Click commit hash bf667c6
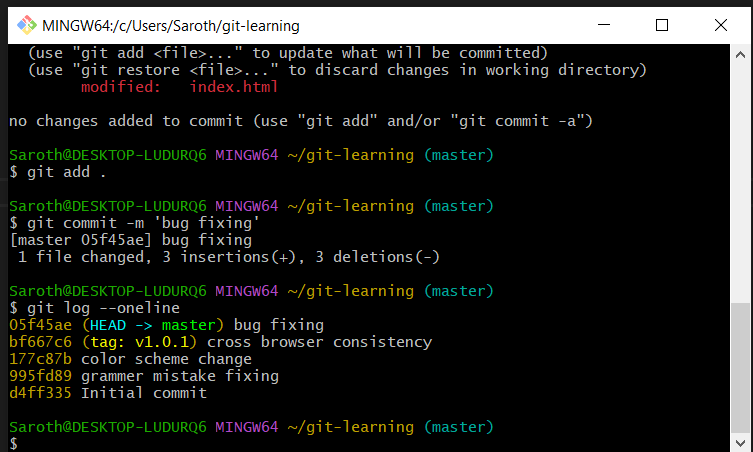 (40, 342)
